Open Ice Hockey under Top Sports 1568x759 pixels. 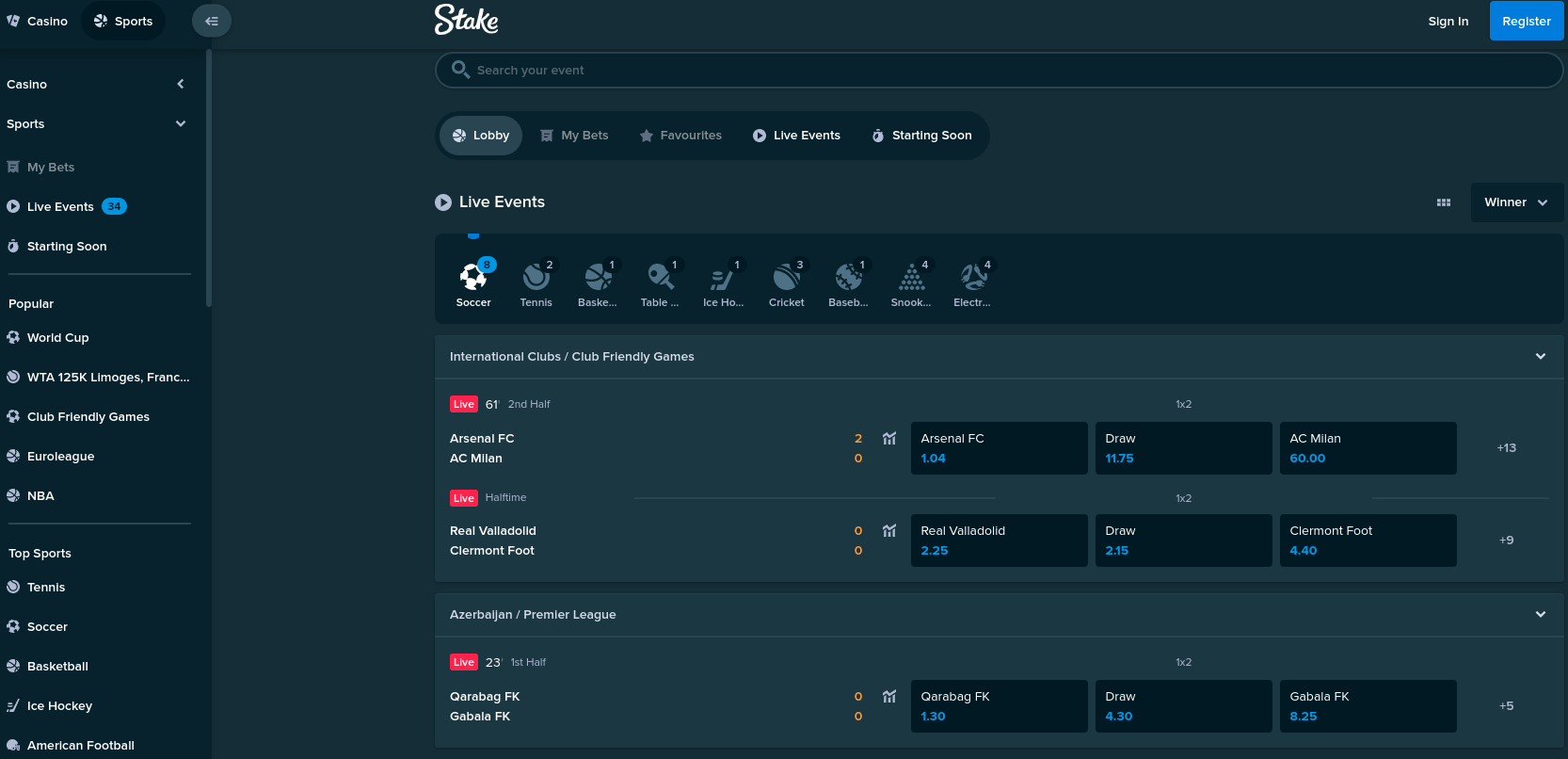(49, 706)
